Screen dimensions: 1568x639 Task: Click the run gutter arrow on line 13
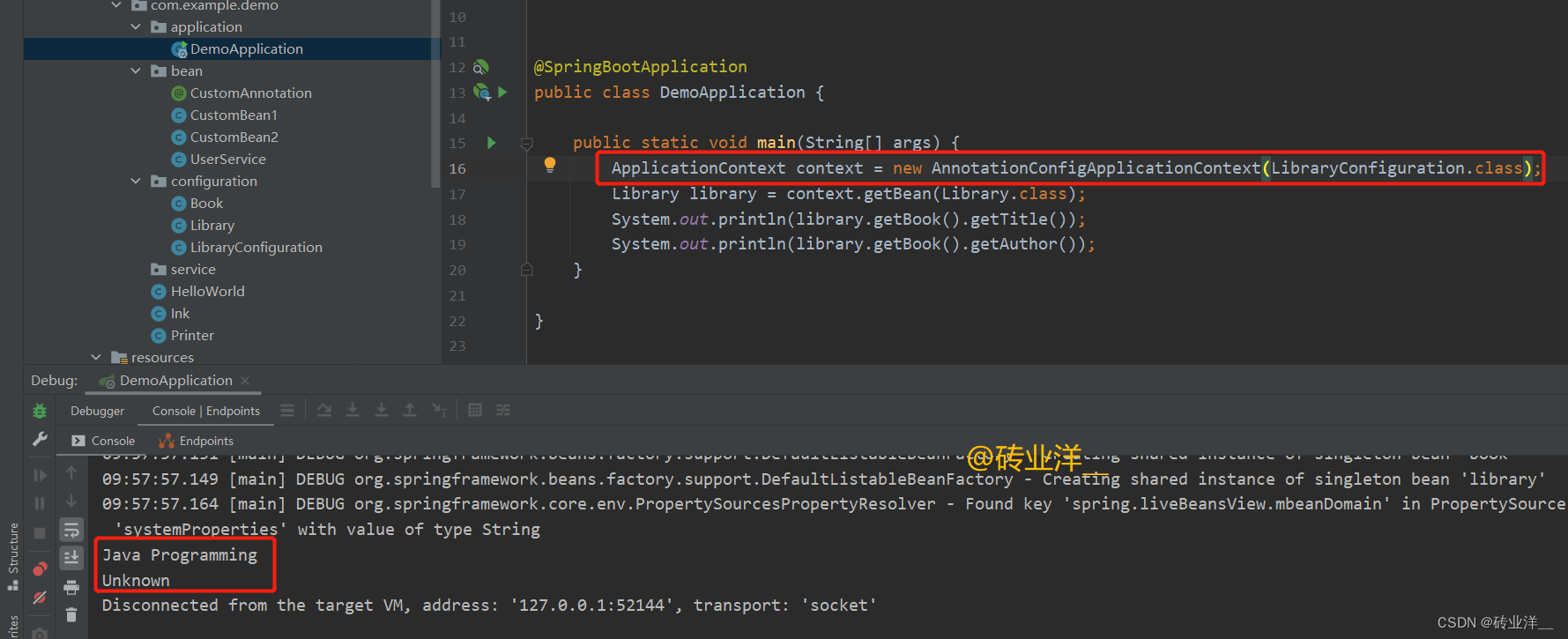click(502, 92)
